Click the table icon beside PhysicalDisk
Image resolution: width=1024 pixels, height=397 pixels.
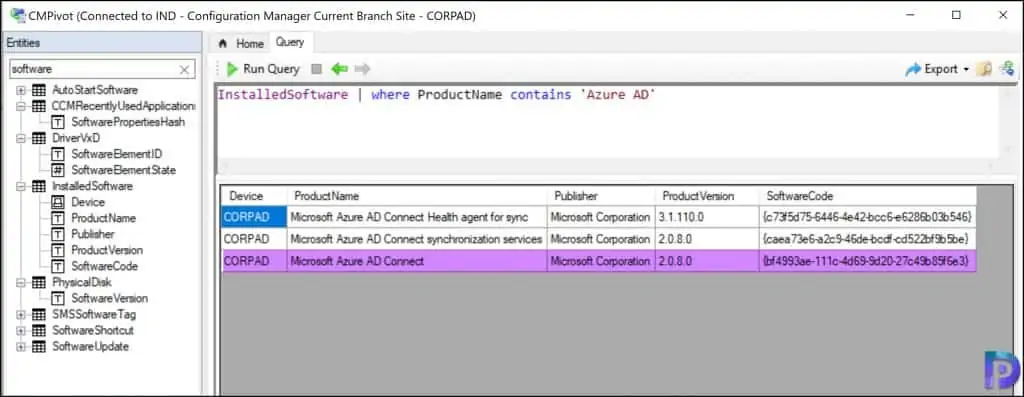coord(39,282)
